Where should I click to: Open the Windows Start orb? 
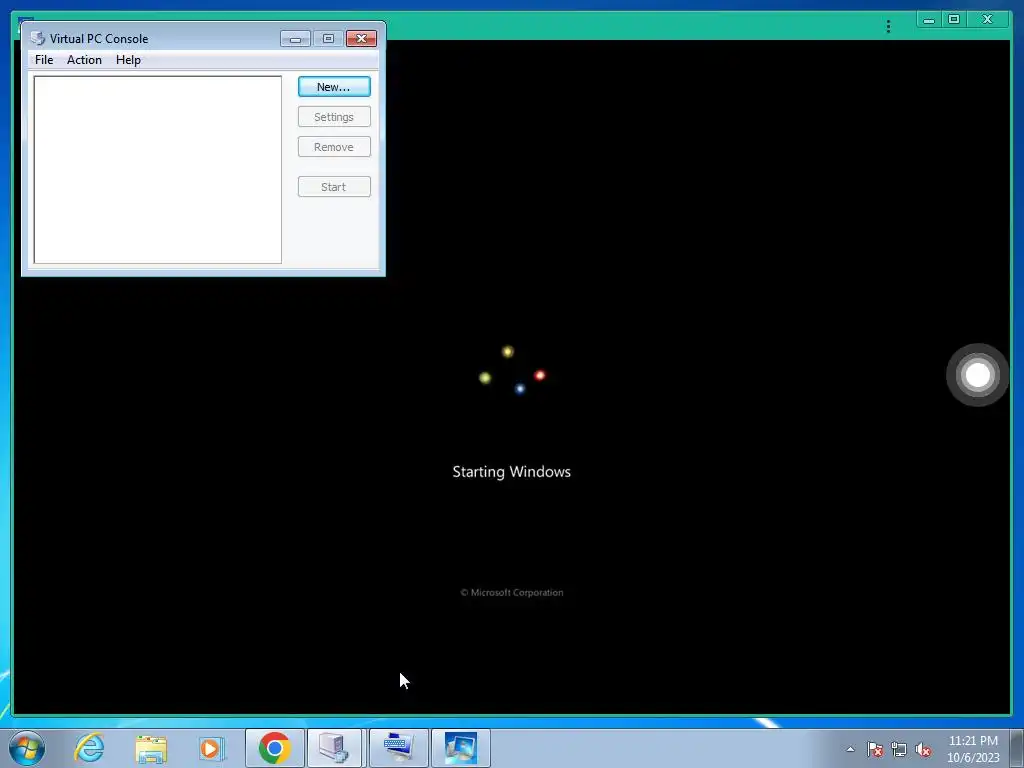[x=27, y=748]
